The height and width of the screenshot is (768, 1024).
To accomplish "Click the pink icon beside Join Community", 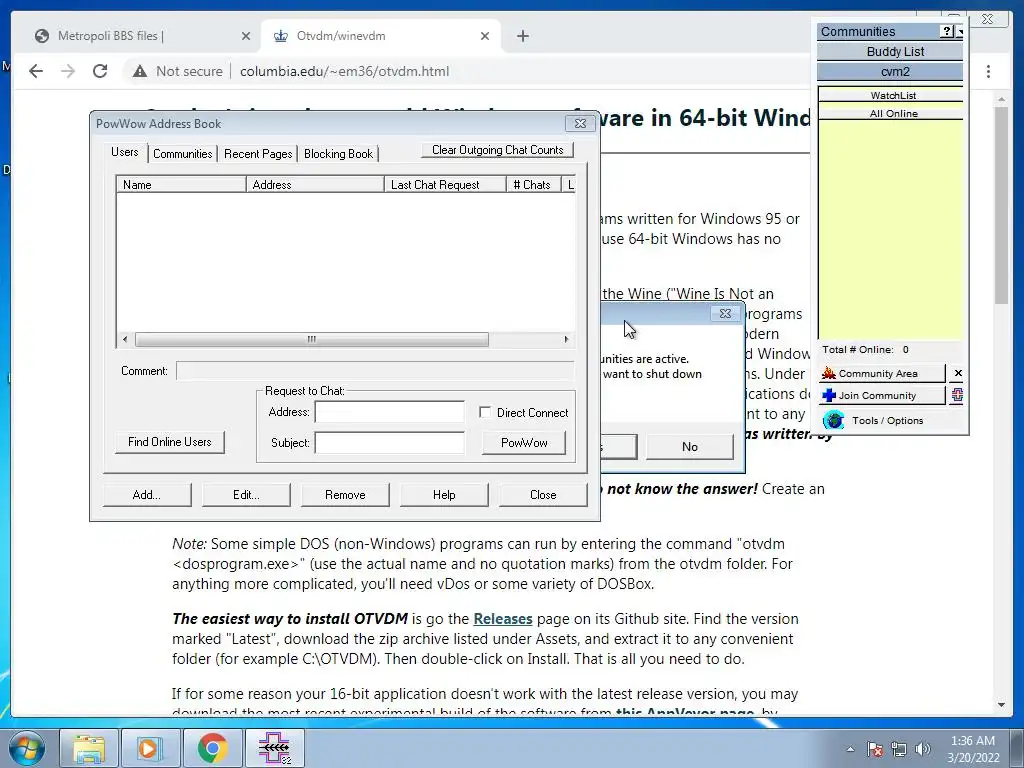I will (x=957, y=394).
